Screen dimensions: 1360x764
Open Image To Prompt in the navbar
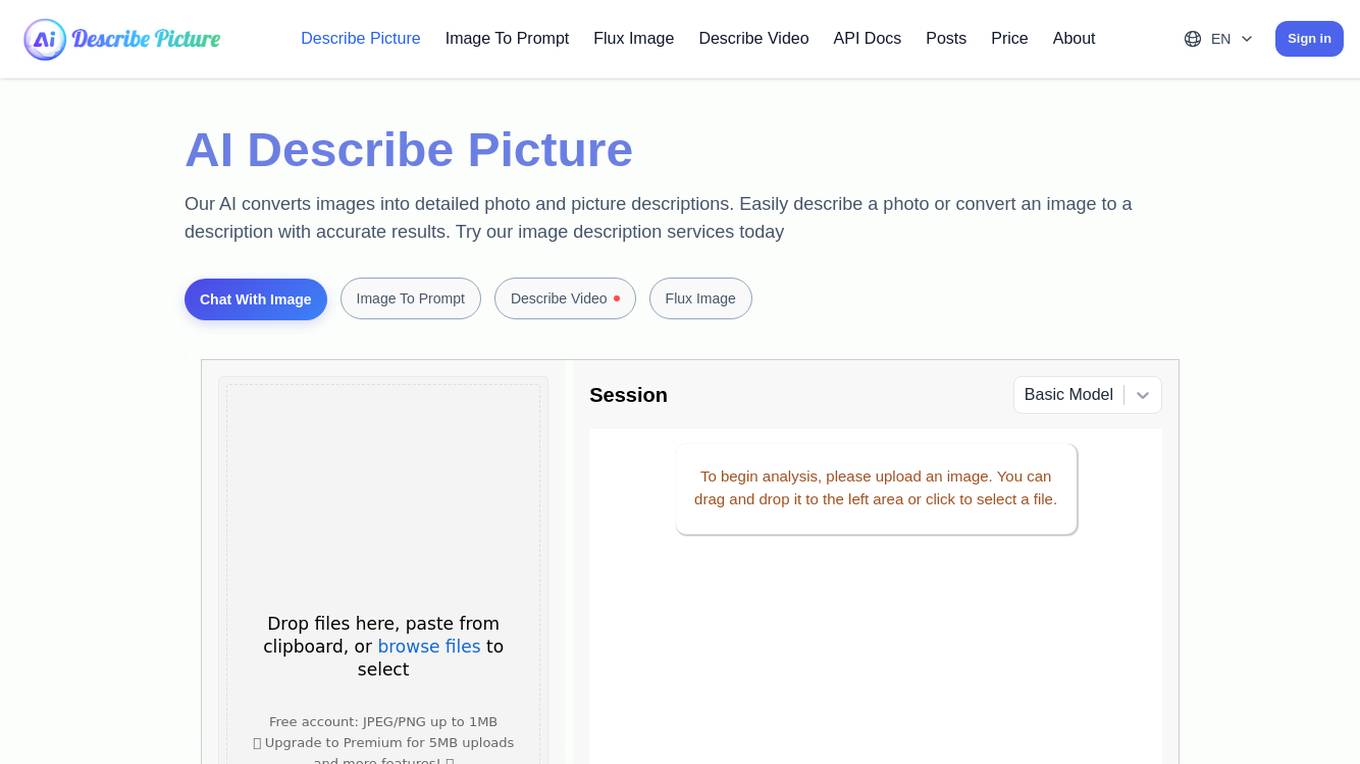[507, 38]
